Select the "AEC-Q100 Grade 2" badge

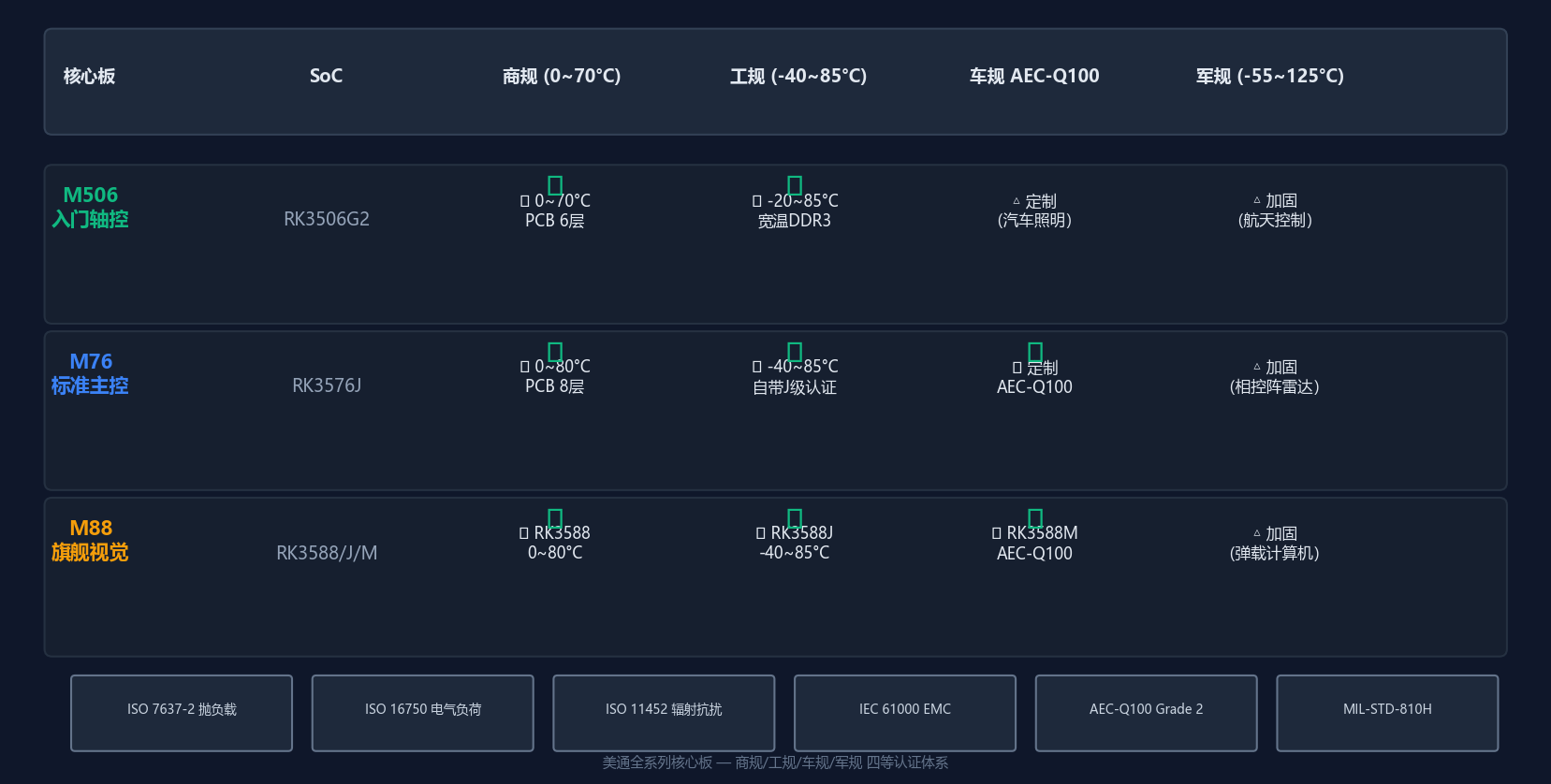(x=1147, y=713)
